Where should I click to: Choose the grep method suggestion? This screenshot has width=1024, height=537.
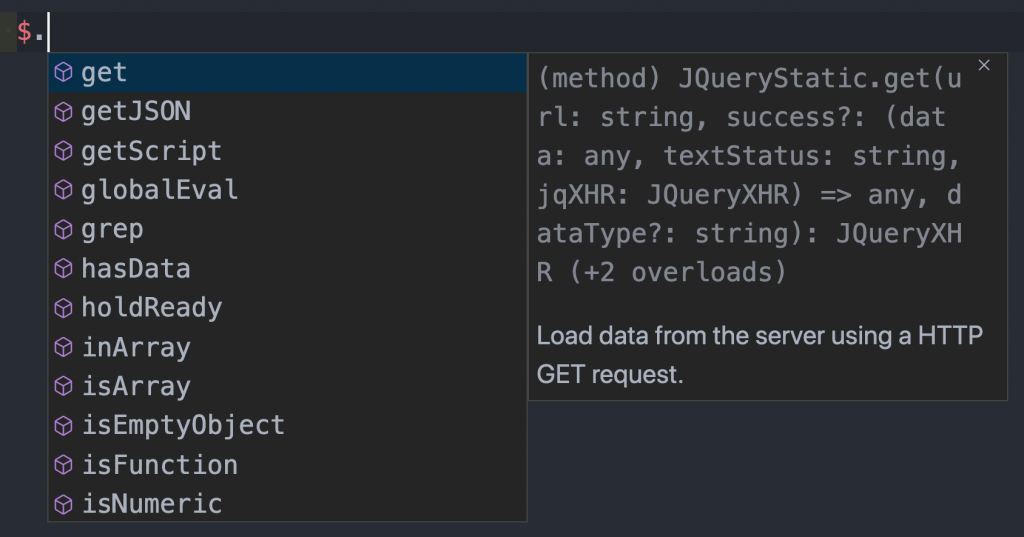coord(112,230)
